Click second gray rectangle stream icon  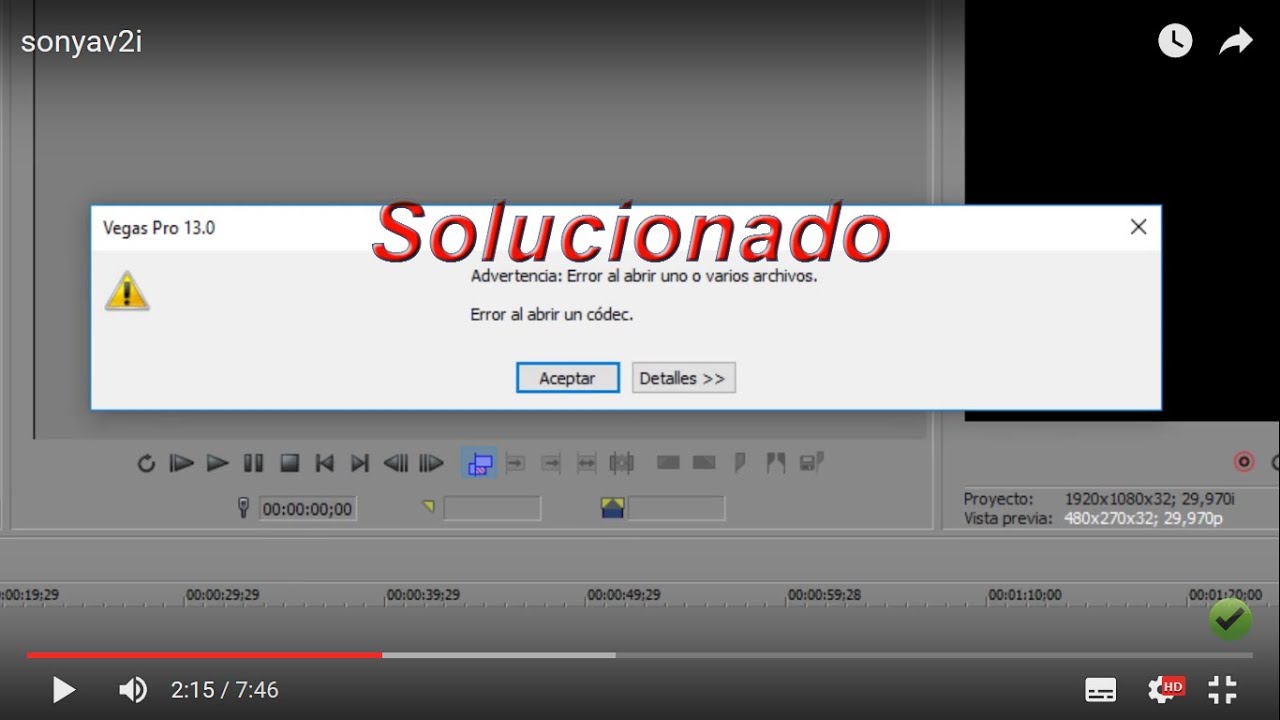coord(704,463)
